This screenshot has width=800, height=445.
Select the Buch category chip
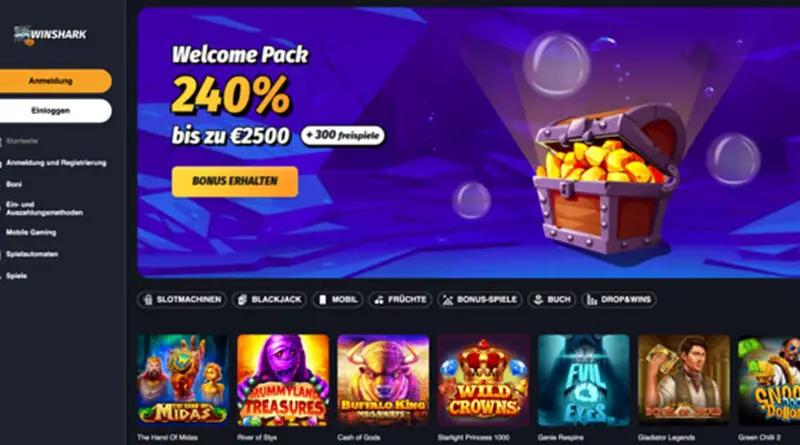pyautogui.click(x=552, y=300)
